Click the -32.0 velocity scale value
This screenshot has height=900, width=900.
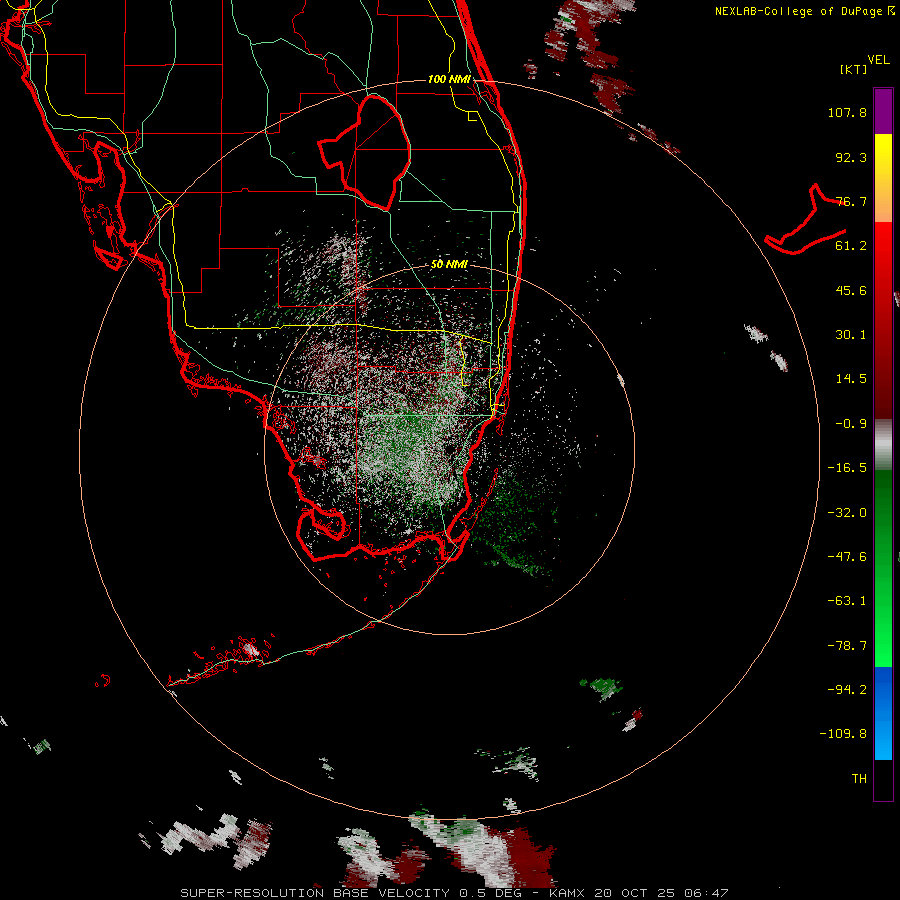point(847,513)
